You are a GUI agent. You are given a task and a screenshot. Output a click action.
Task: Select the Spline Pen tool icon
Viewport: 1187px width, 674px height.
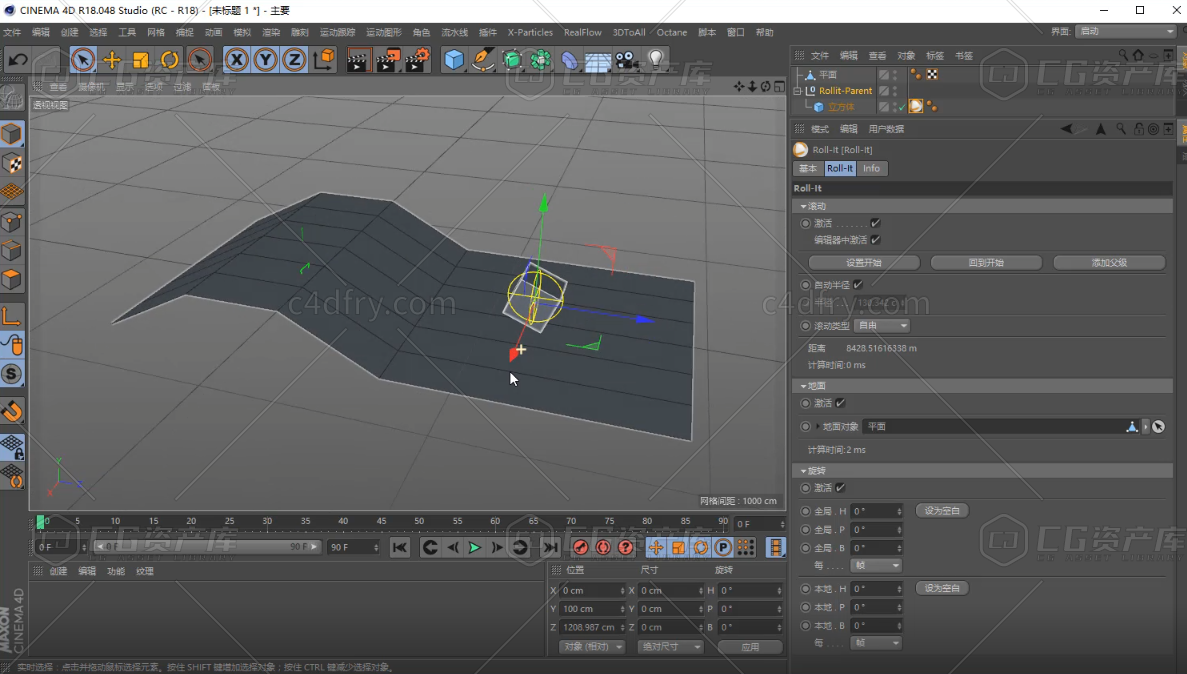coord(482,60)
